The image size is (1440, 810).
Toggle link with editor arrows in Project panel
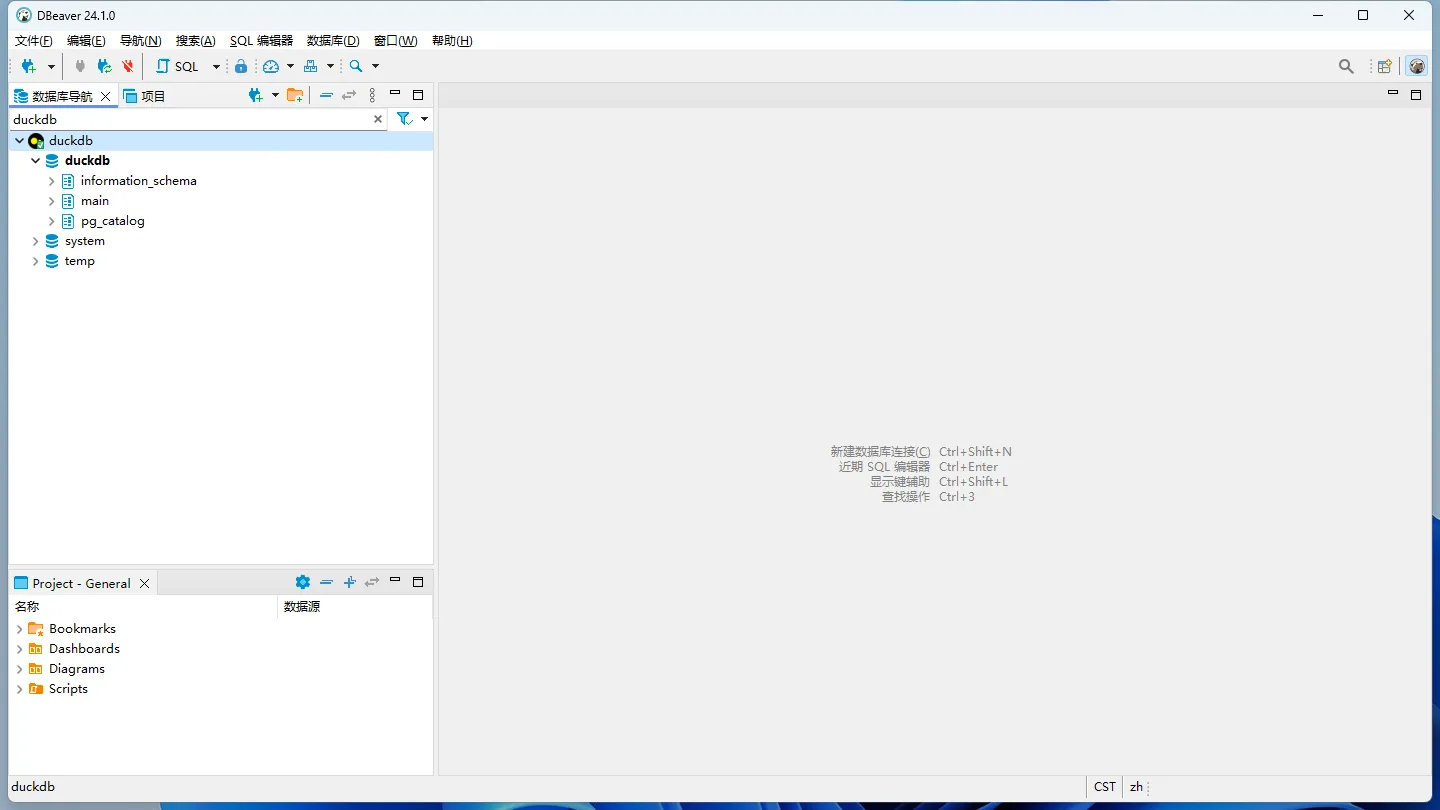[372, 582]
